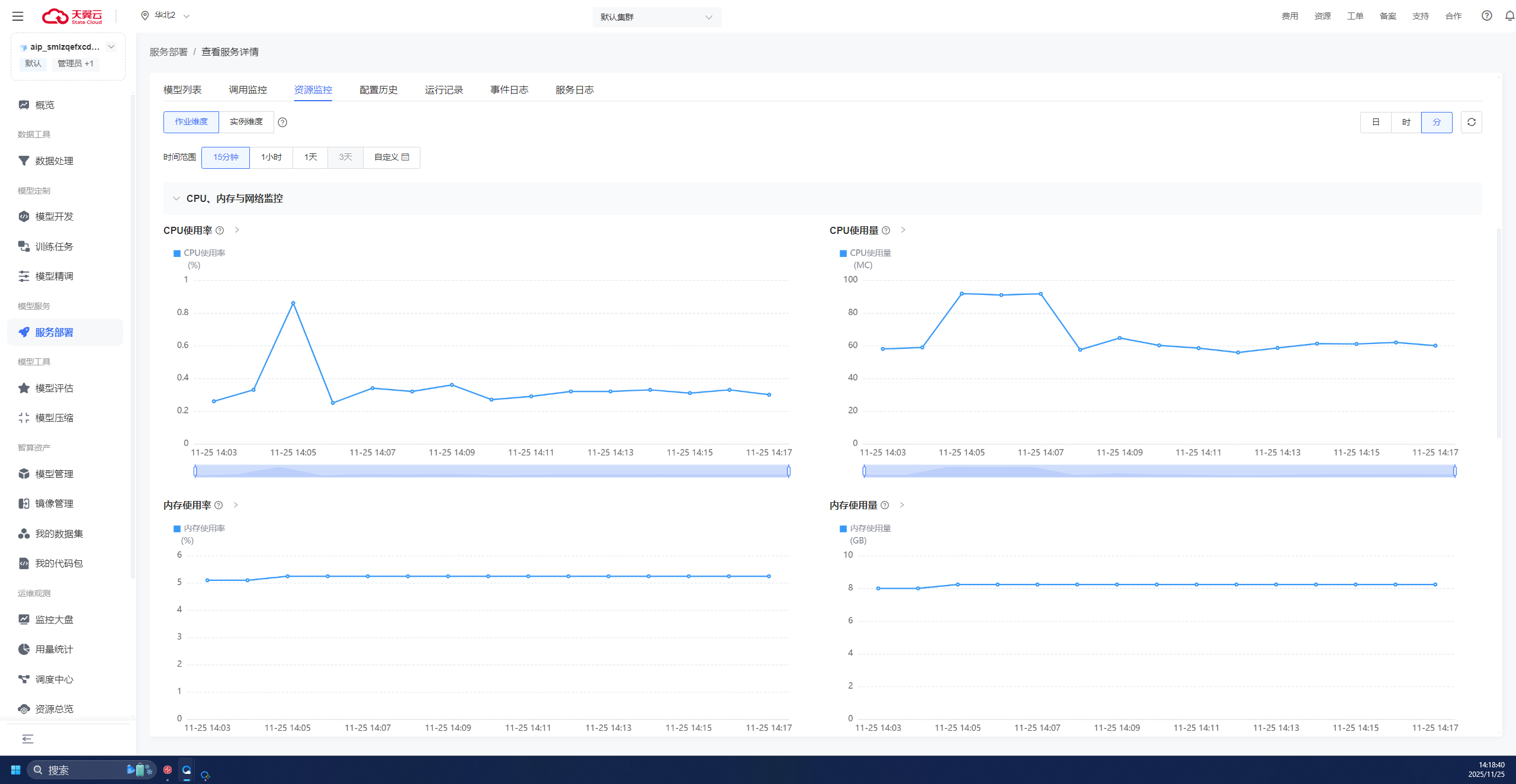Expand the 华北2 region selector

pos(166,15)
